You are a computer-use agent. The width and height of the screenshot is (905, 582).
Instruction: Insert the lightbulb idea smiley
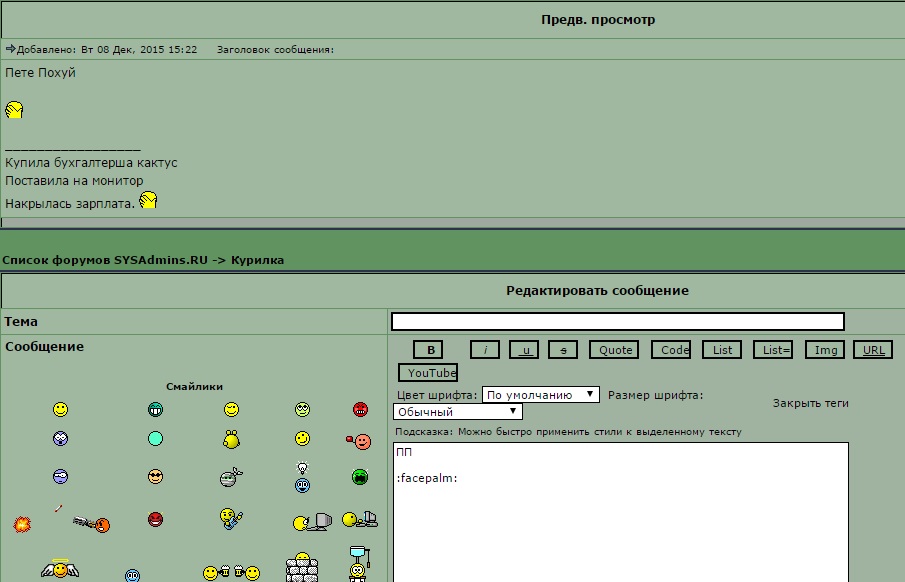[302, 477]
